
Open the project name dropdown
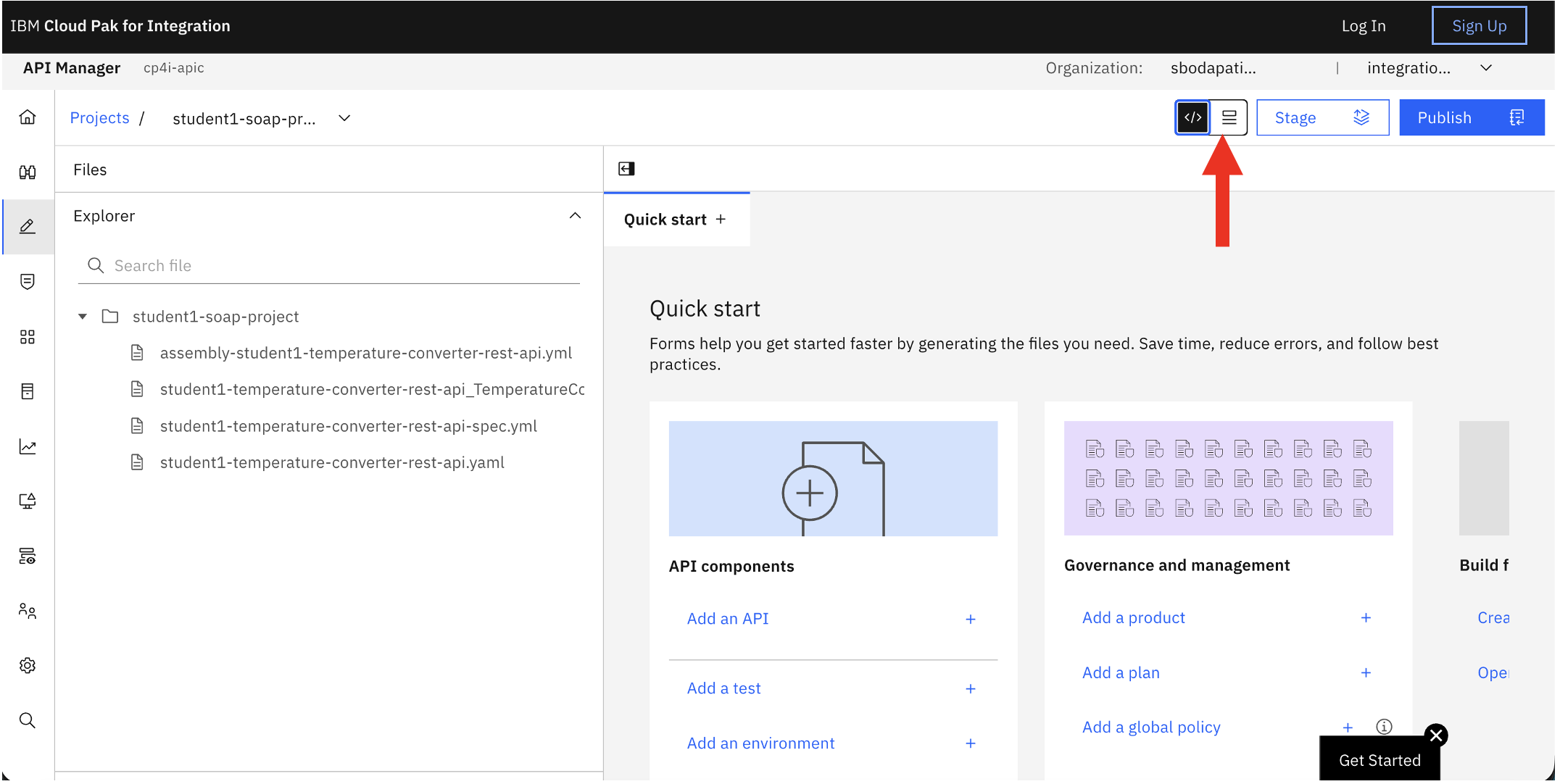(x=345, y=118)
